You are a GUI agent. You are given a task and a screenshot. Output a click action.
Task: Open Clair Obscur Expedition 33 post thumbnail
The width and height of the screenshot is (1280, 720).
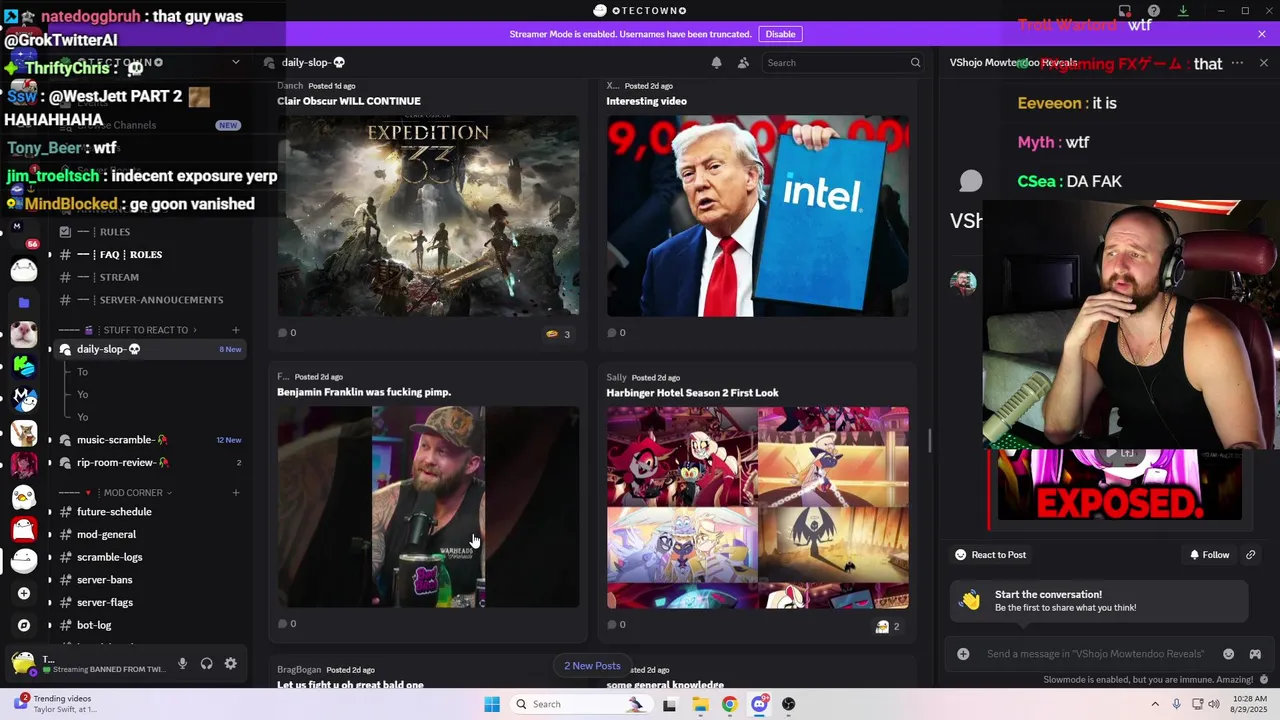pyautogui.click(x=428, y=215)
